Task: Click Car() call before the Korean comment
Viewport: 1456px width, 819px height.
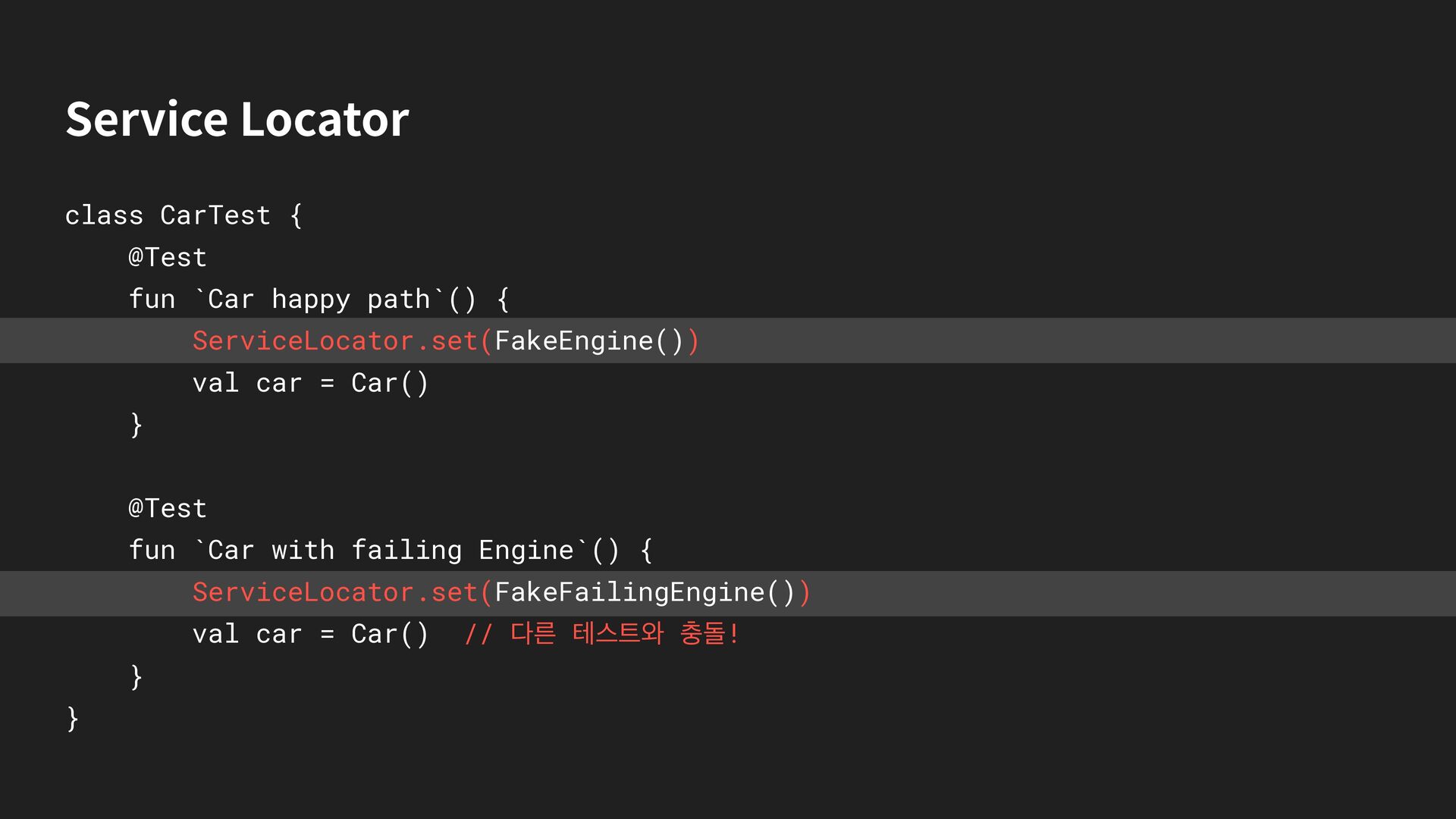Action: point(390,634)
